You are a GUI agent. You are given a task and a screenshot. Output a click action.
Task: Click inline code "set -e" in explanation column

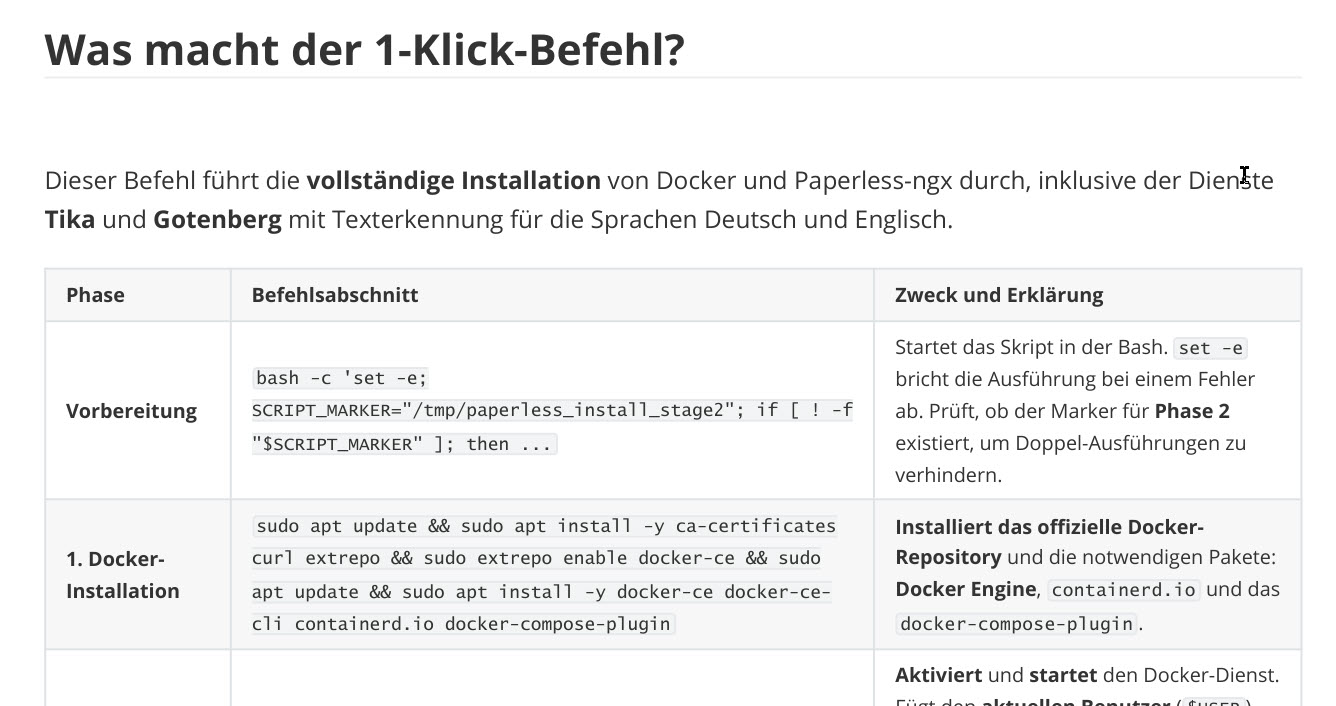click(x=1211, y=348)
